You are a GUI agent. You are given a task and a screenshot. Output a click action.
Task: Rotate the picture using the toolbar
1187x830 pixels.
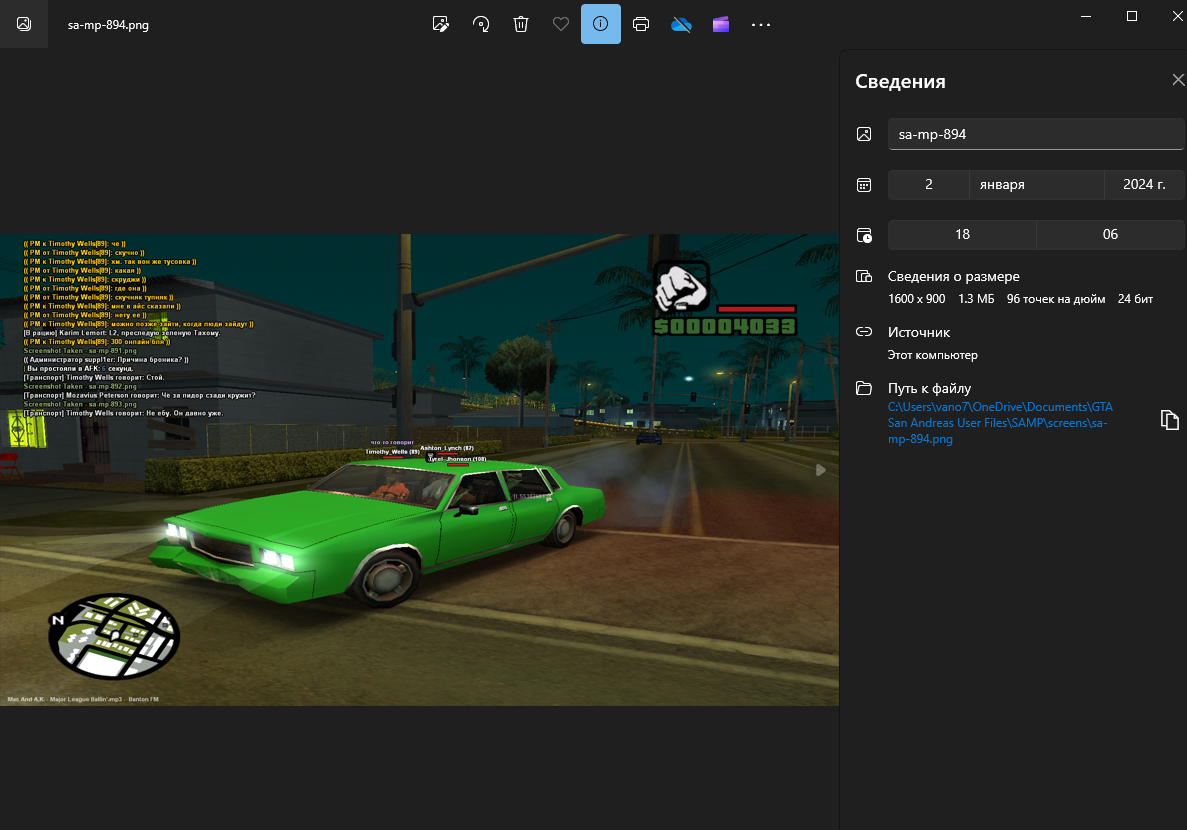click(x=481, y=24)
